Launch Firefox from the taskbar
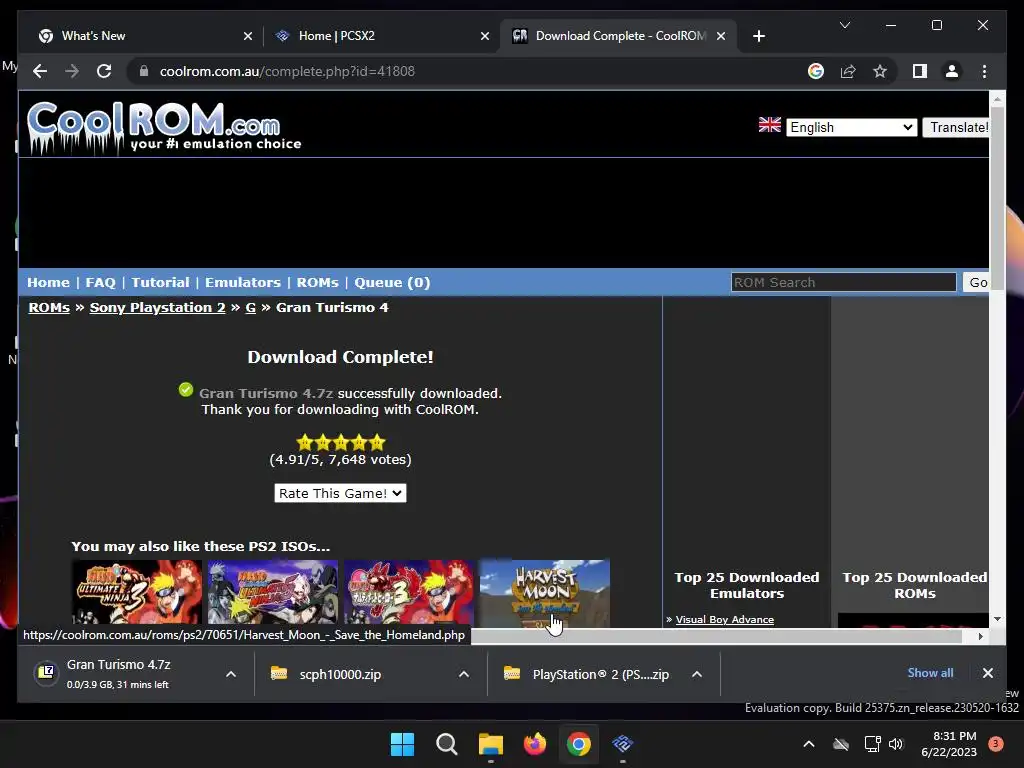 pyautogui.click(x=535, y=744)
